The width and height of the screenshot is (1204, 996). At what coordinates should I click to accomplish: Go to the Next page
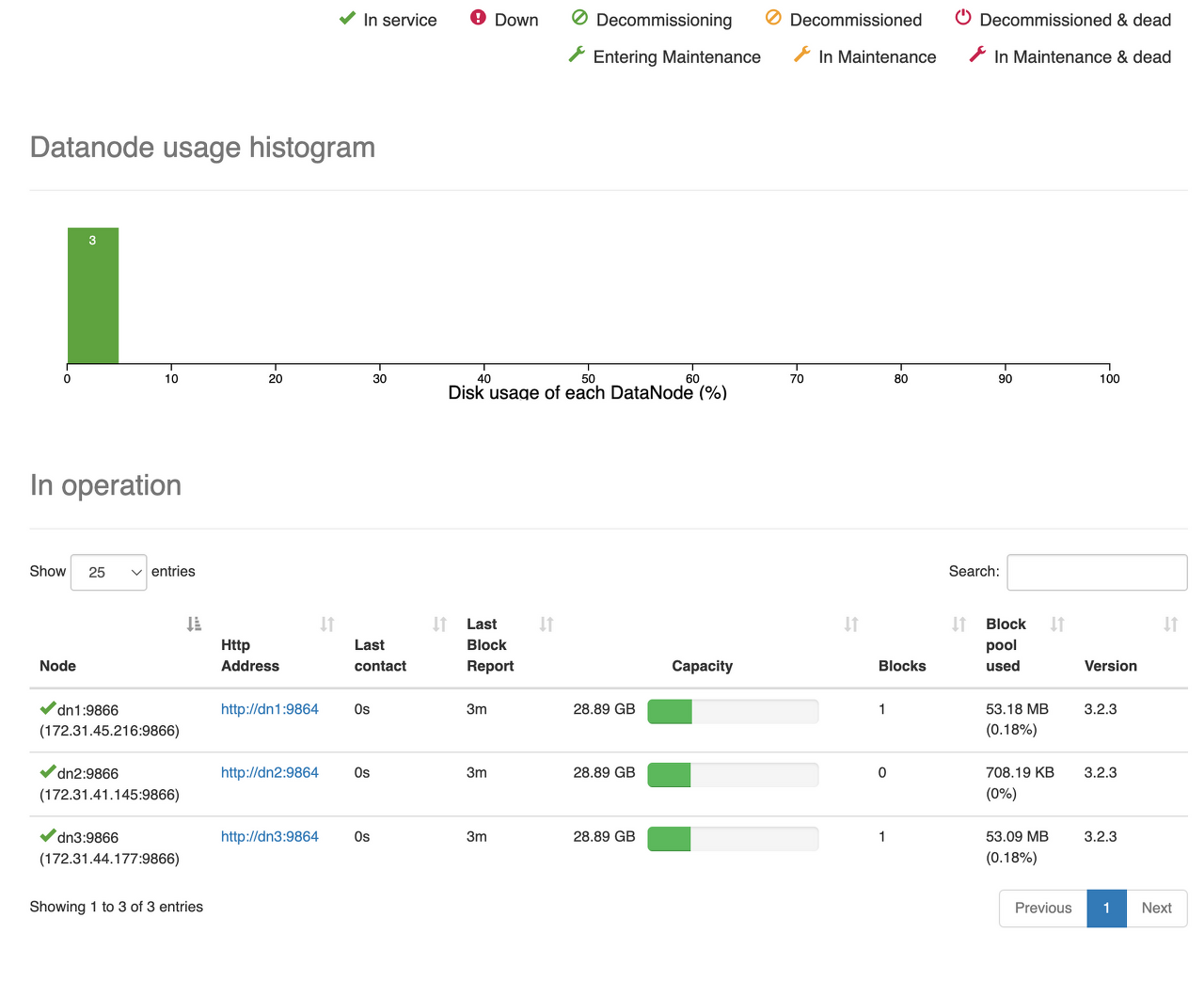coord(1157,909)
